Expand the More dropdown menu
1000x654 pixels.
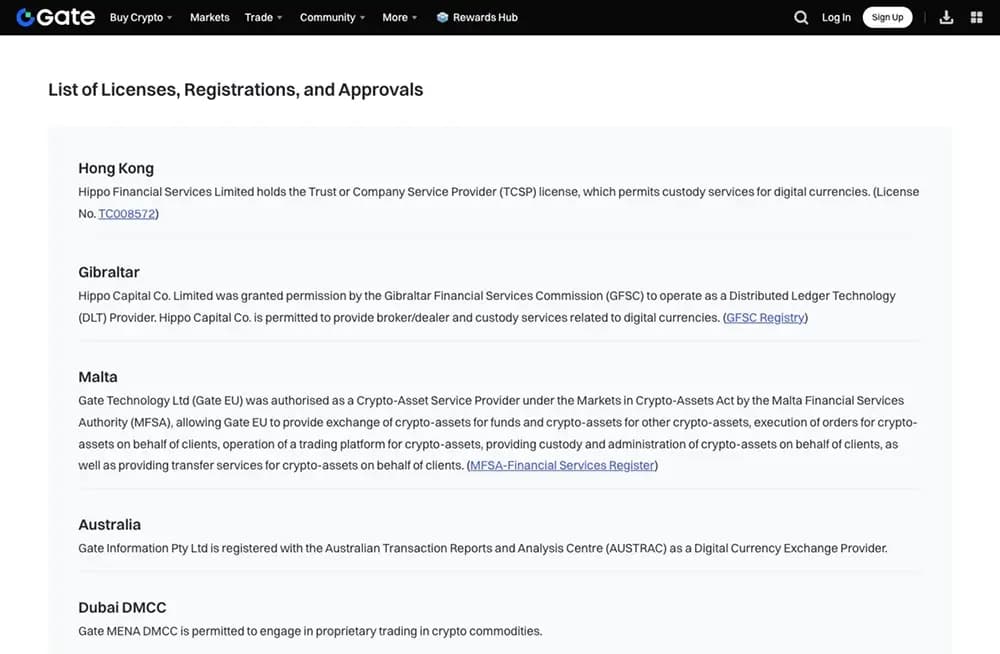click(x=400, y=17)
